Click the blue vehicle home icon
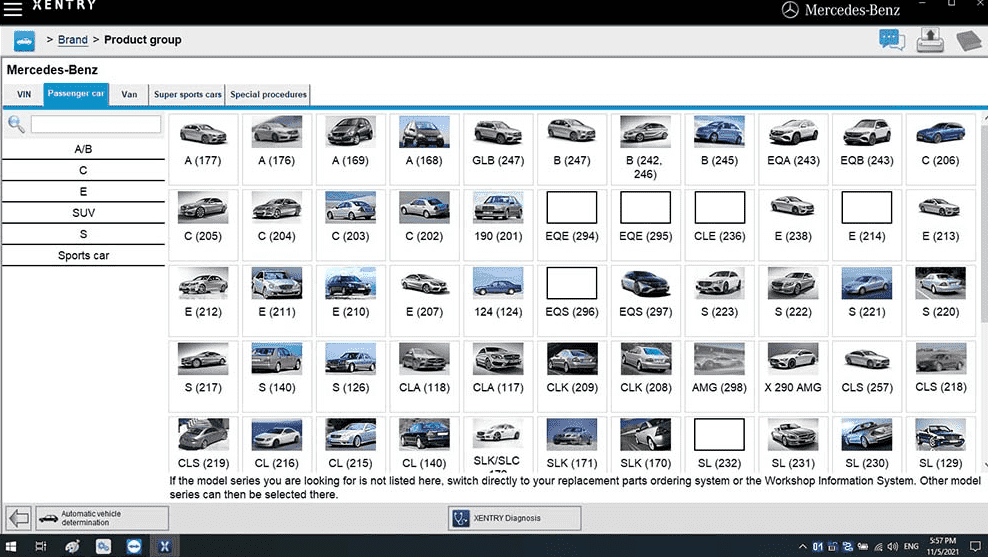The image size is (988, 557). [x=25, y=41]
